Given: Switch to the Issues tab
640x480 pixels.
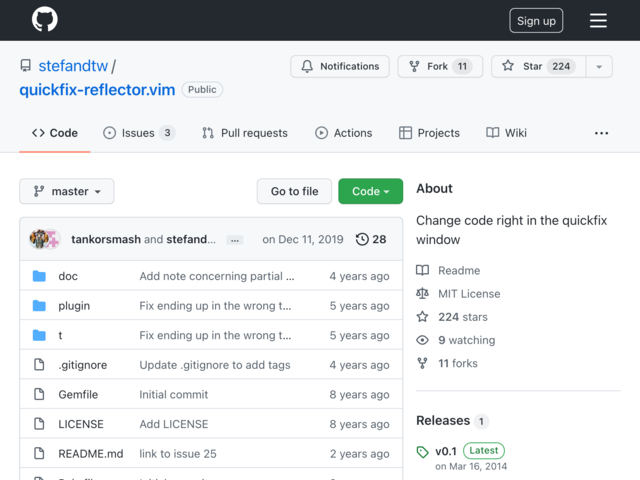Looking at the screenshot, I should (x=139, y=133).
